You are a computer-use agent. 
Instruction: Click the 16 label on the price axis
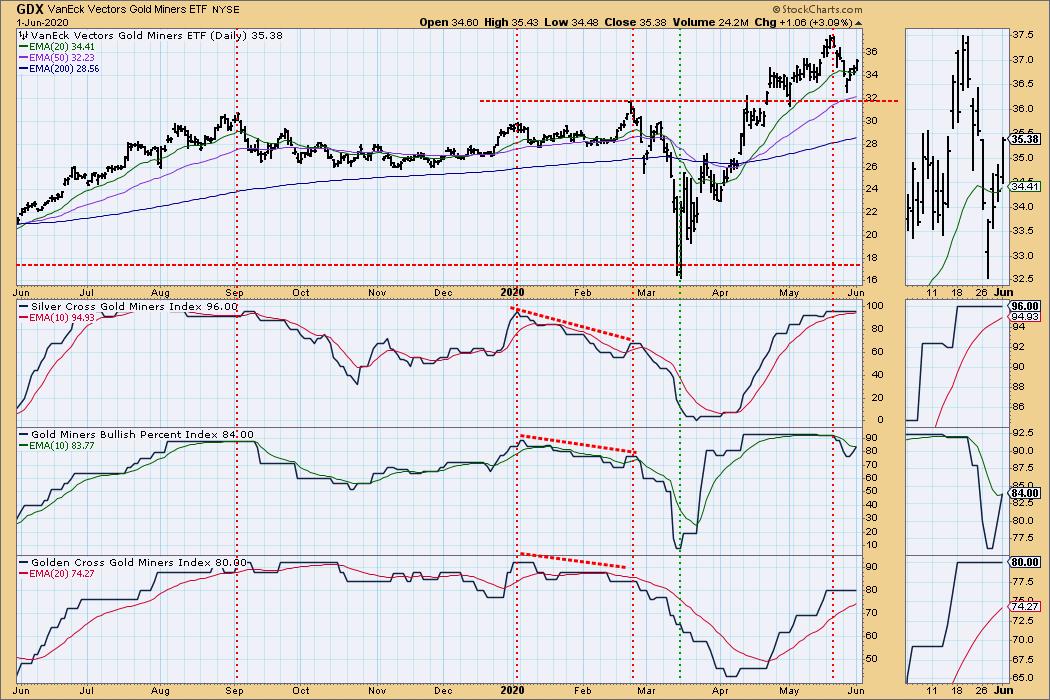tap(871, 280)
